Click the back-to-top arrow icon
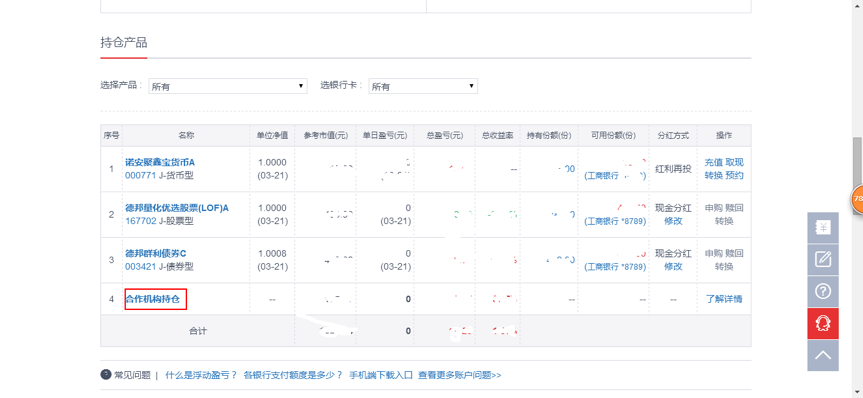863x398 pixels. (823, 355)
